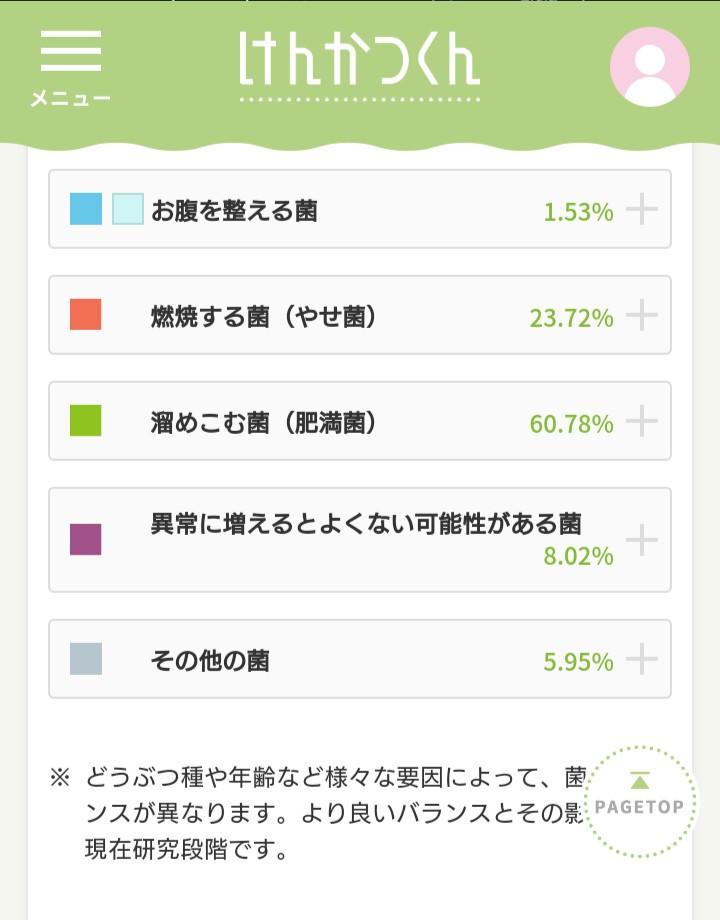Expand 溜めこむ菌 row plus icon
The width and height of the screenshot is (720, 920).
tap(641, 422)
